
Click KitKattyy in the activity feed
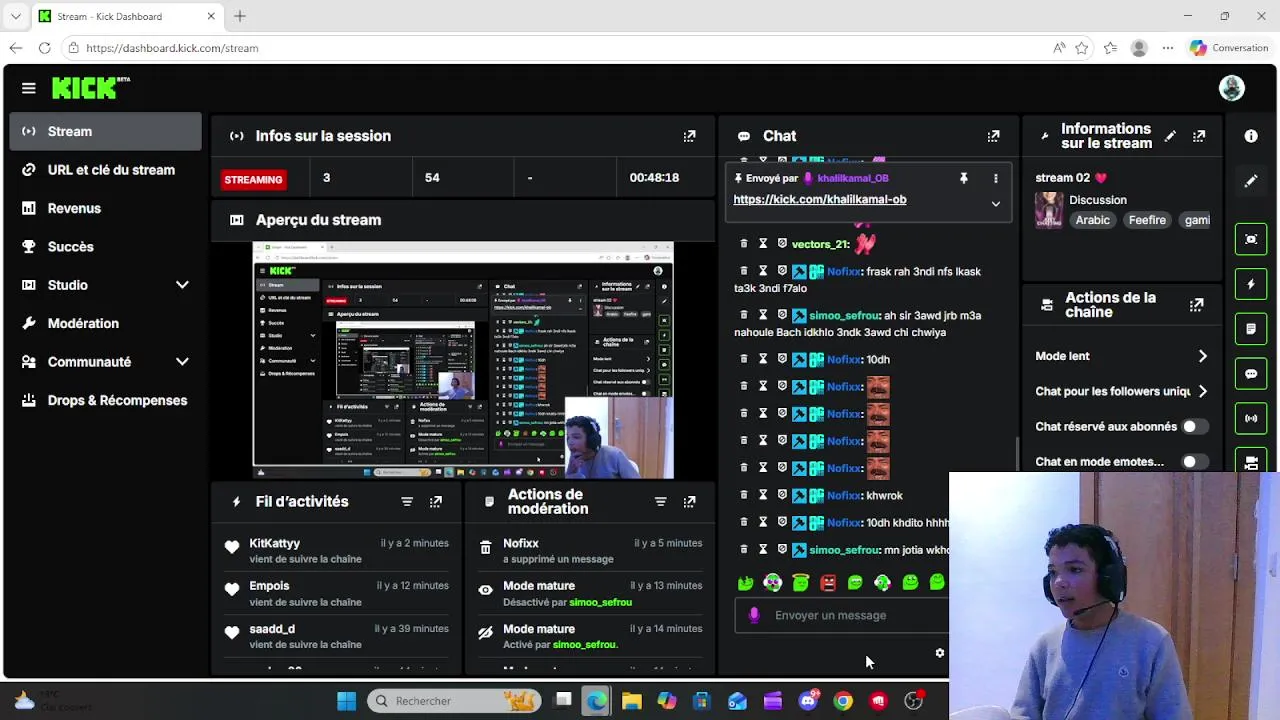275,543
